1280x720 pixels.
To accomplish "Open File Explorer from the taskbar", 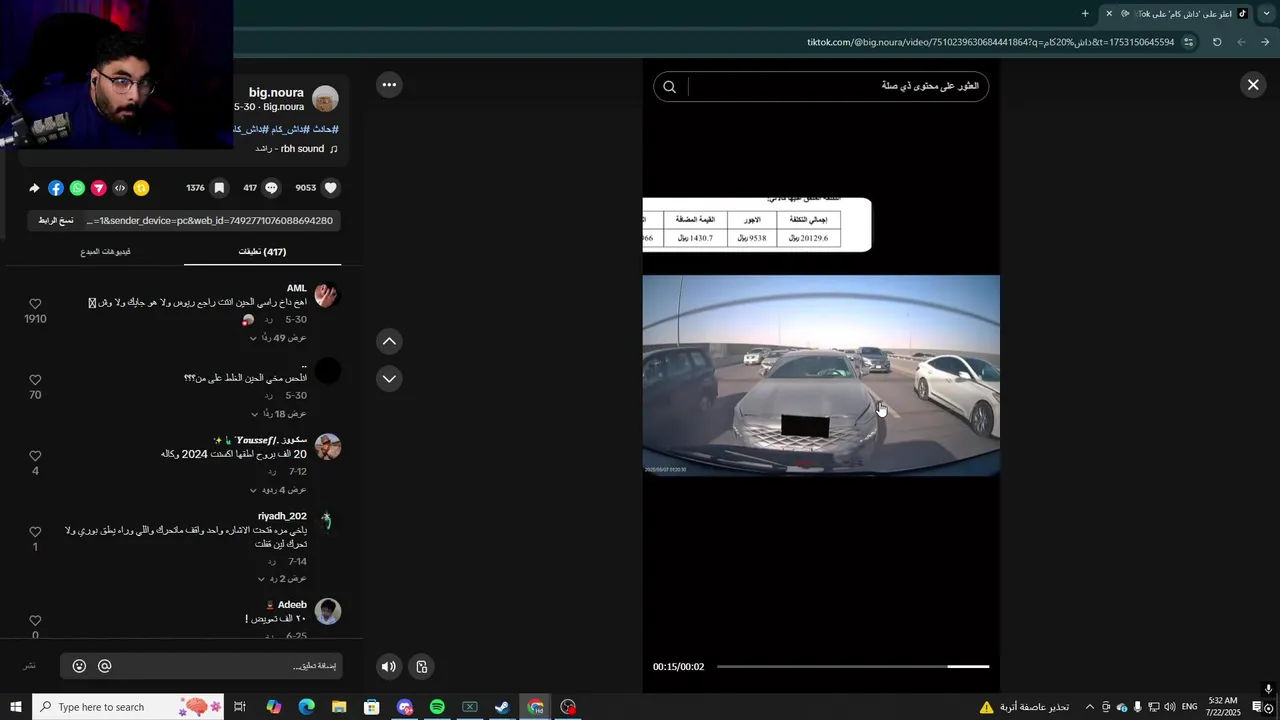I will tap(339, 707).
